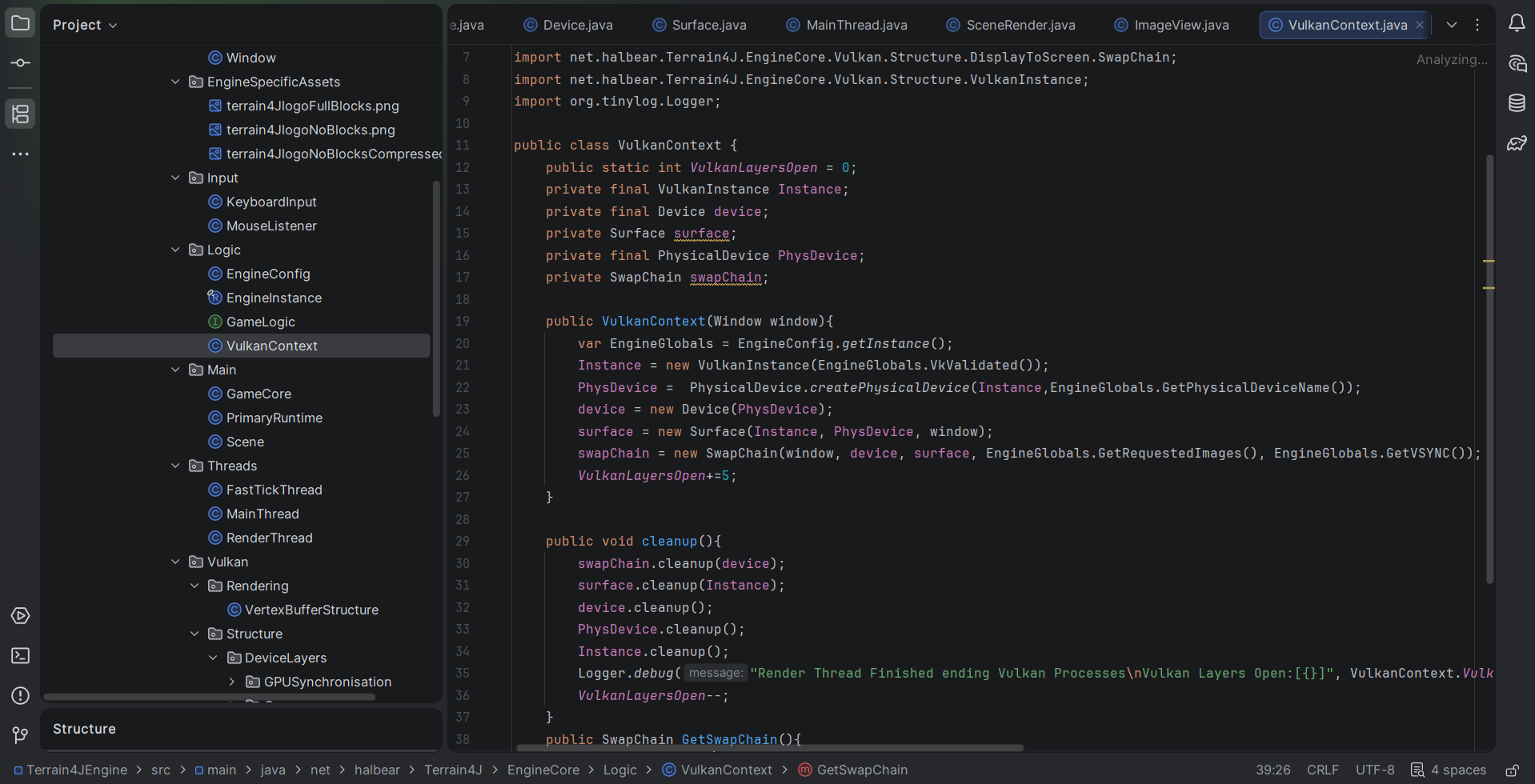Collapse the Threads folder
The height and width of the screenshot is (784, 1535).
(x=175, y=466)
